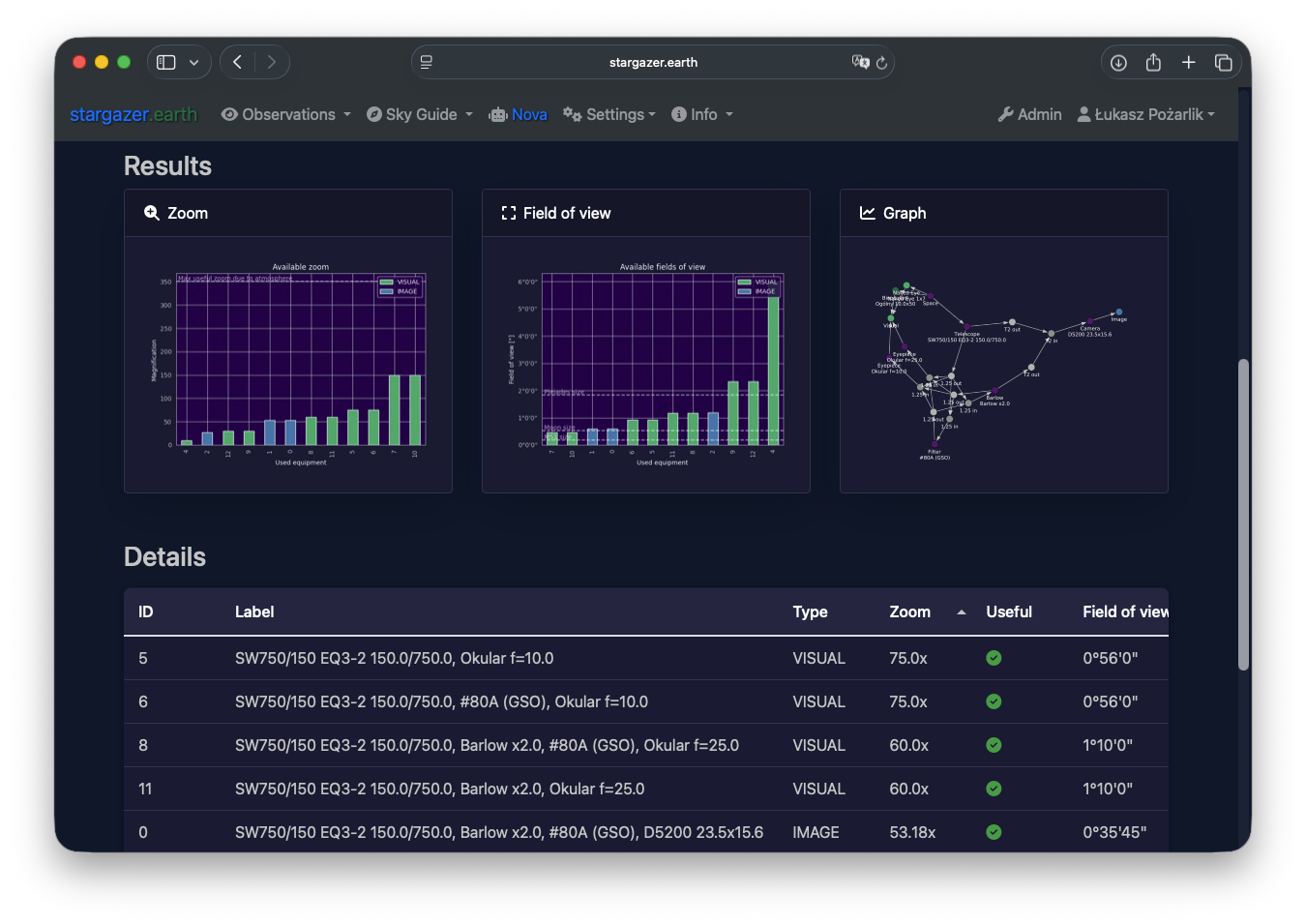Sort table by Zoom column header
This screenshot has height=924, width=1306.
[910, 611]
